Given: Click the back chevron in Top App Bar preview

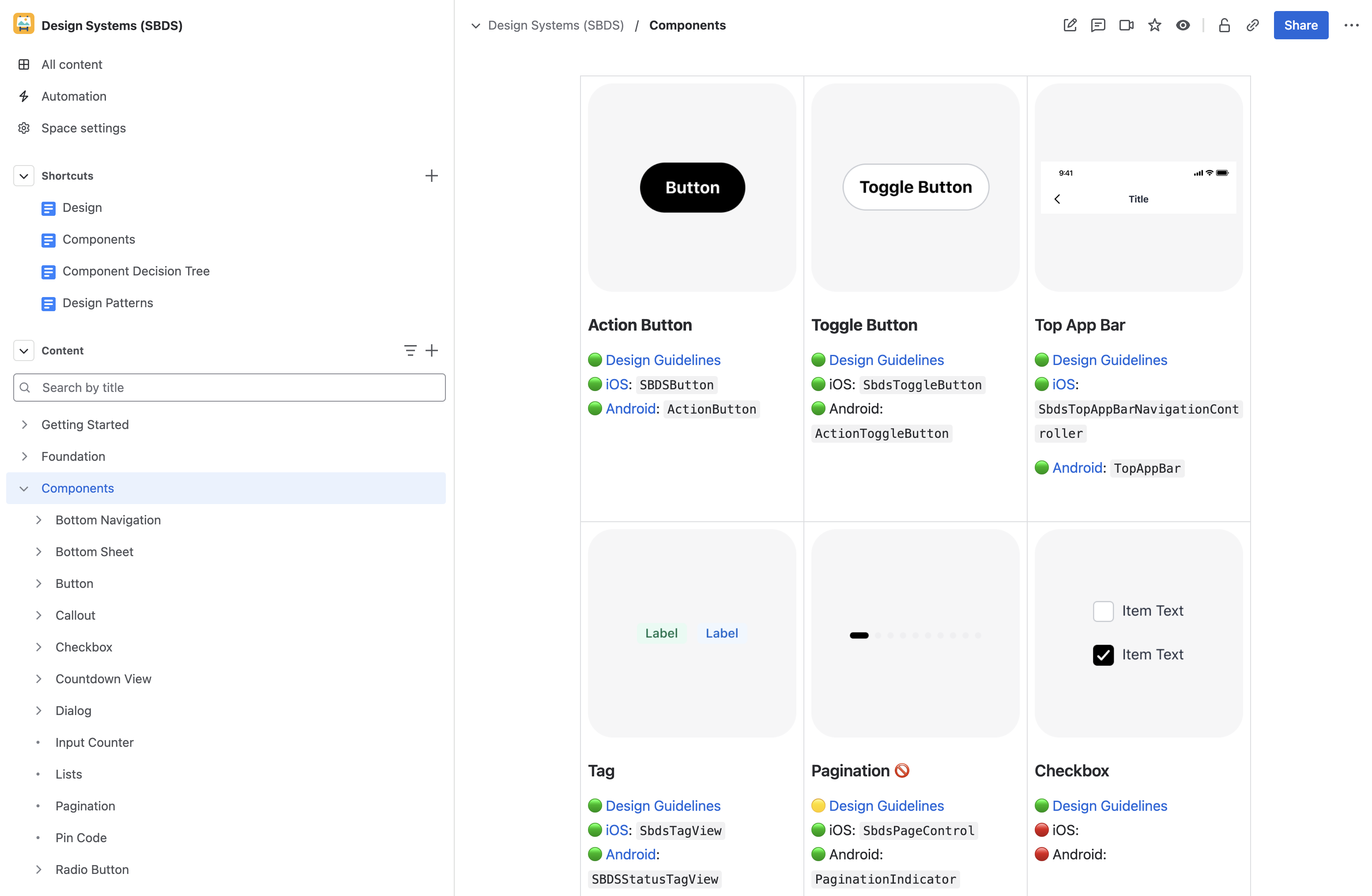Looking at the screenshot, I should [x=1057, y=199].
